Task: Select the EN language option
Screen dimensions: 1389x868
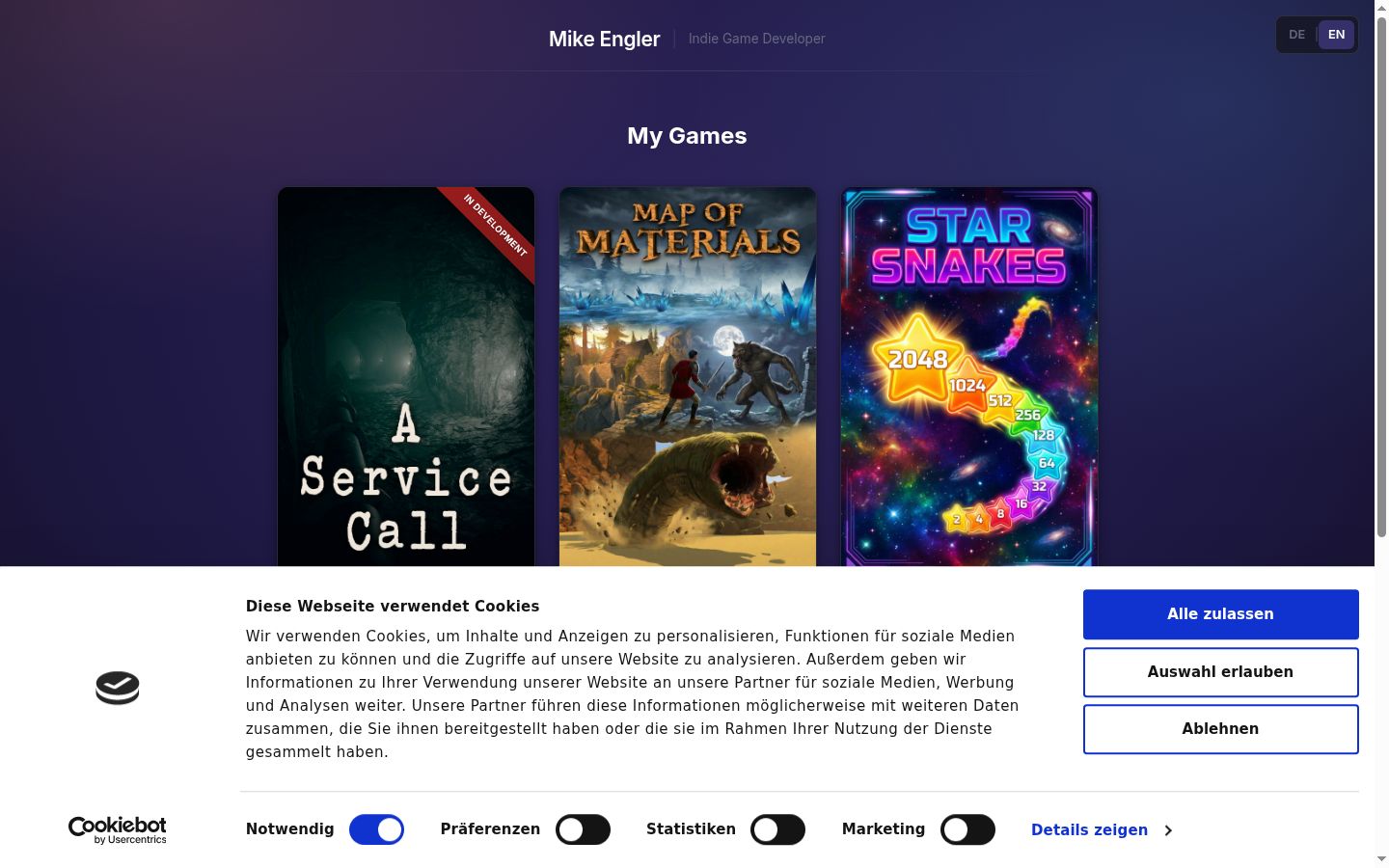Action: tap(1336, 35)
